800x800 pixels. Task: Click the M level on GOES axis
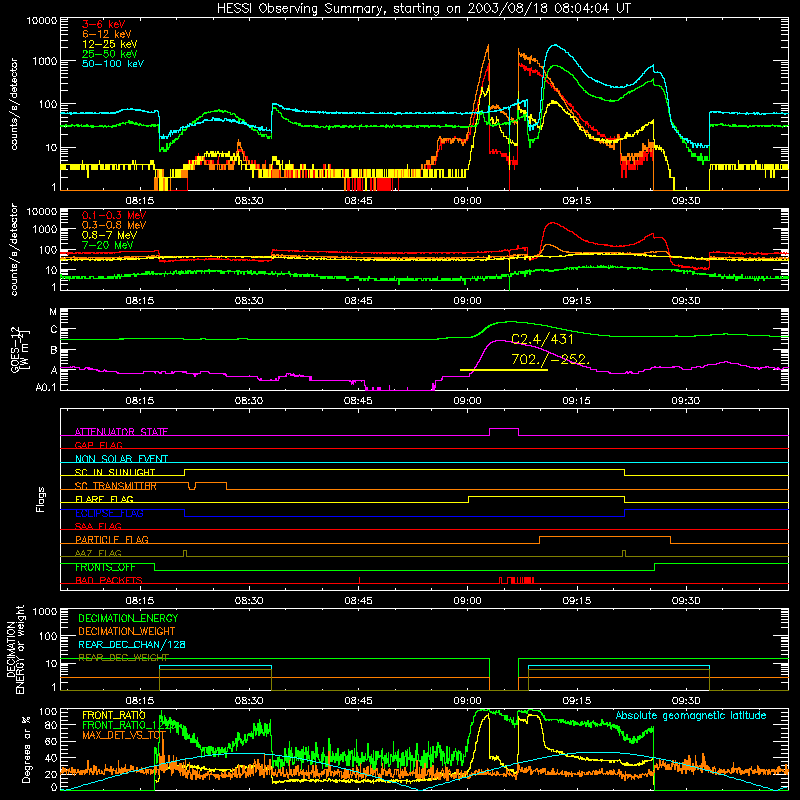pos(53,312)
